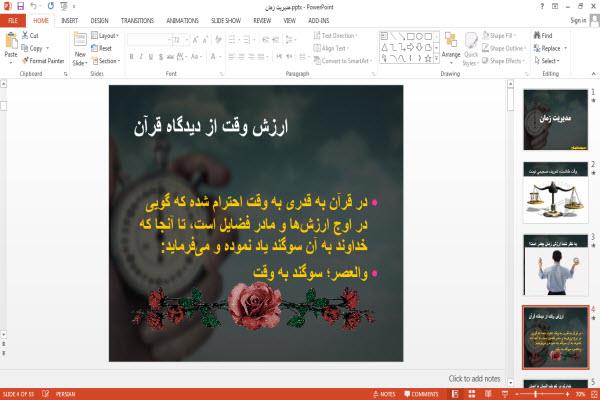Open the Section dropdown
The height and width of the screenshot is (400, 600).
point(106,60)
